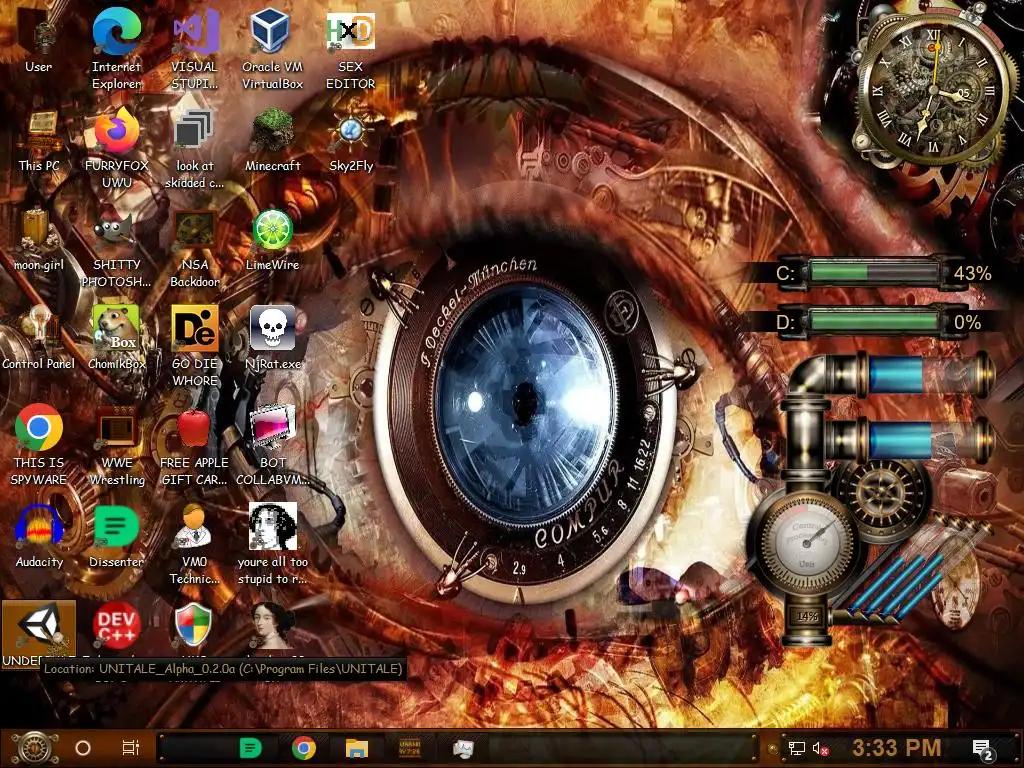This screenshot has height=768, width=1024.
Task: Open the Control Panel desktop icon
Action: pyautogui.click(x=39, y=338)
